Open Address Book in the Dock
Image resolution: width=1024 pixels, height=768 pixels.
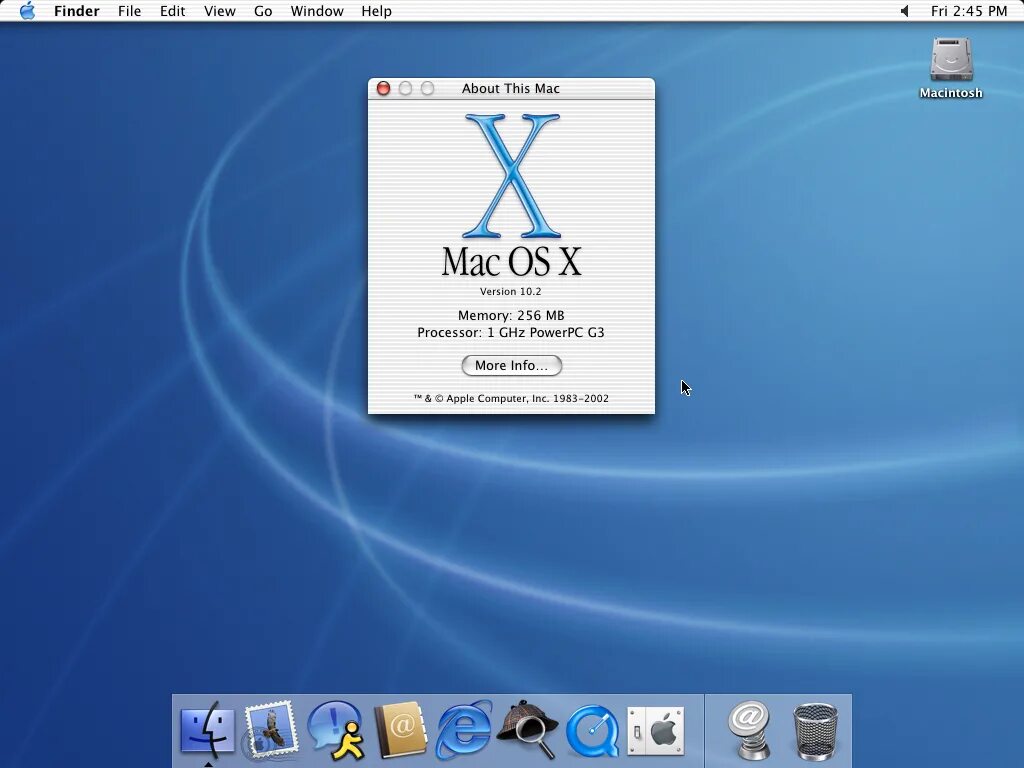[400, 730]
